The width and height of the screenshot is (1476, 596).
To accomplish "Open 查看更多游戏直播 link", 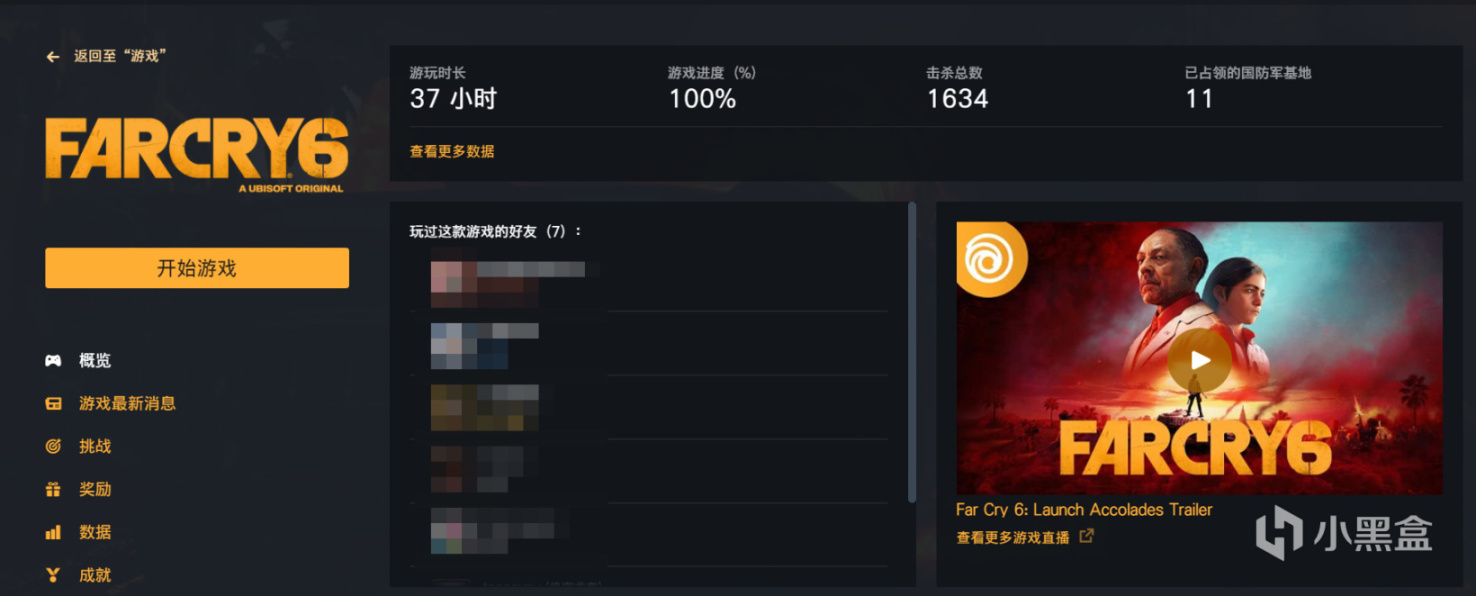I will 1013,537.
